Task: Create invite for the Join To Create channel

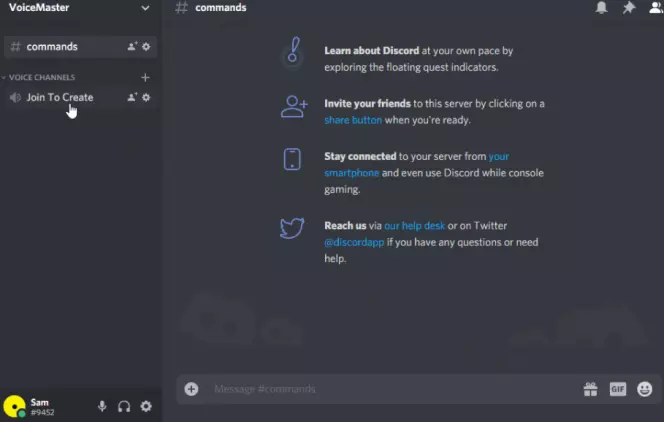Action: click(x=132, y=97)
